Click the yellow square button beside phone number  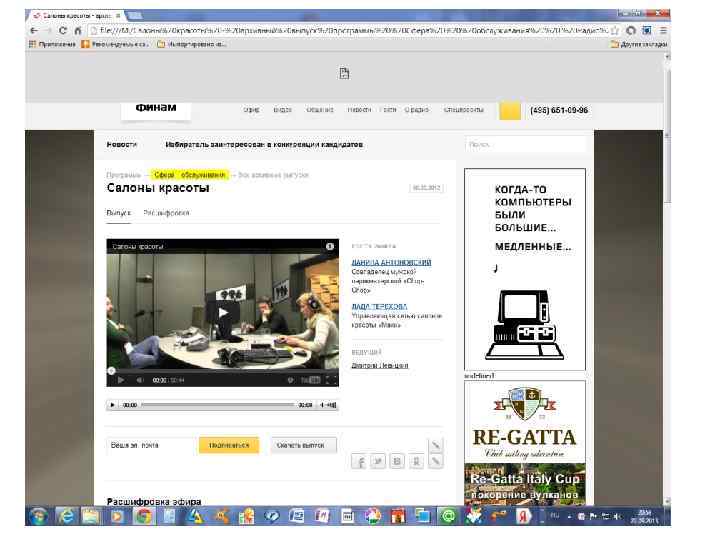510,111
